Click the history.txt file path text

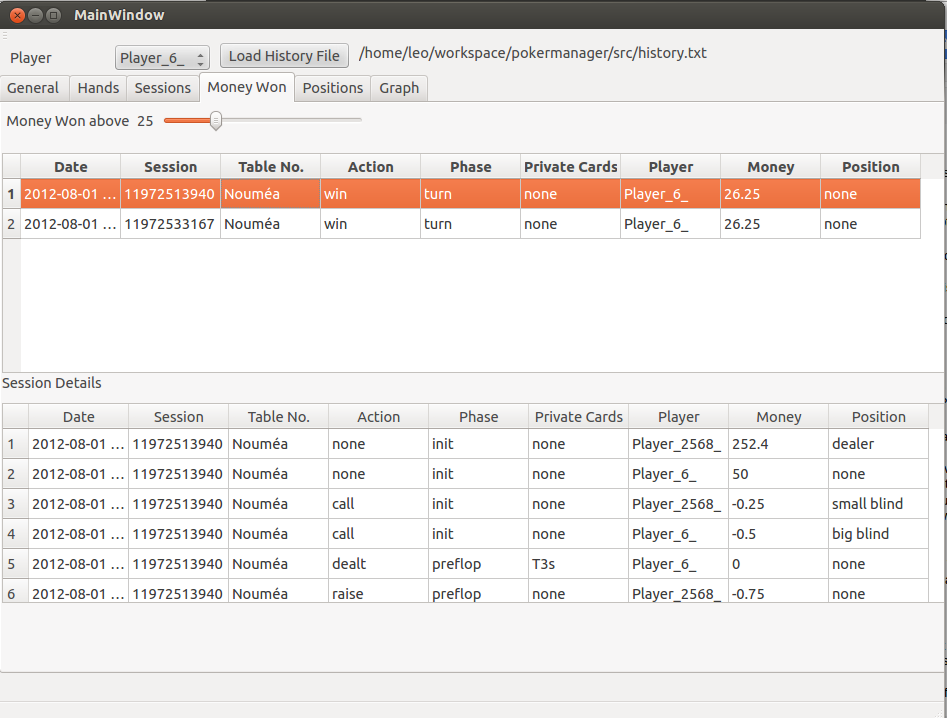533,53
